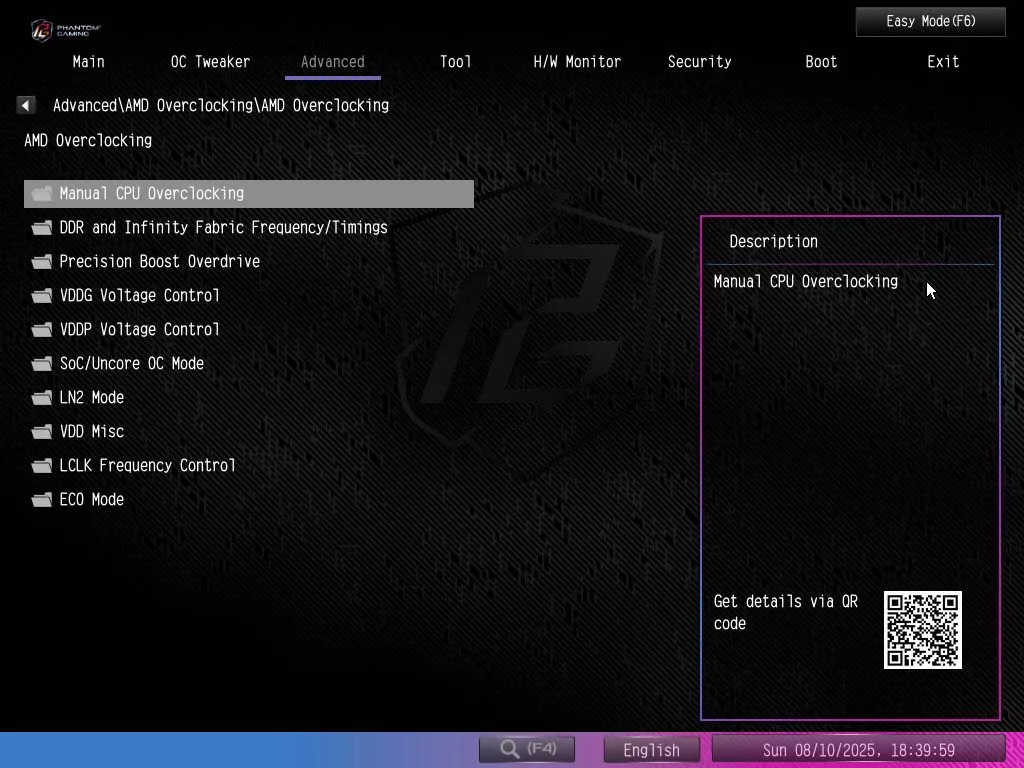
Task: Open VDDG Voltage Control
Action: [x=139, y=296]
